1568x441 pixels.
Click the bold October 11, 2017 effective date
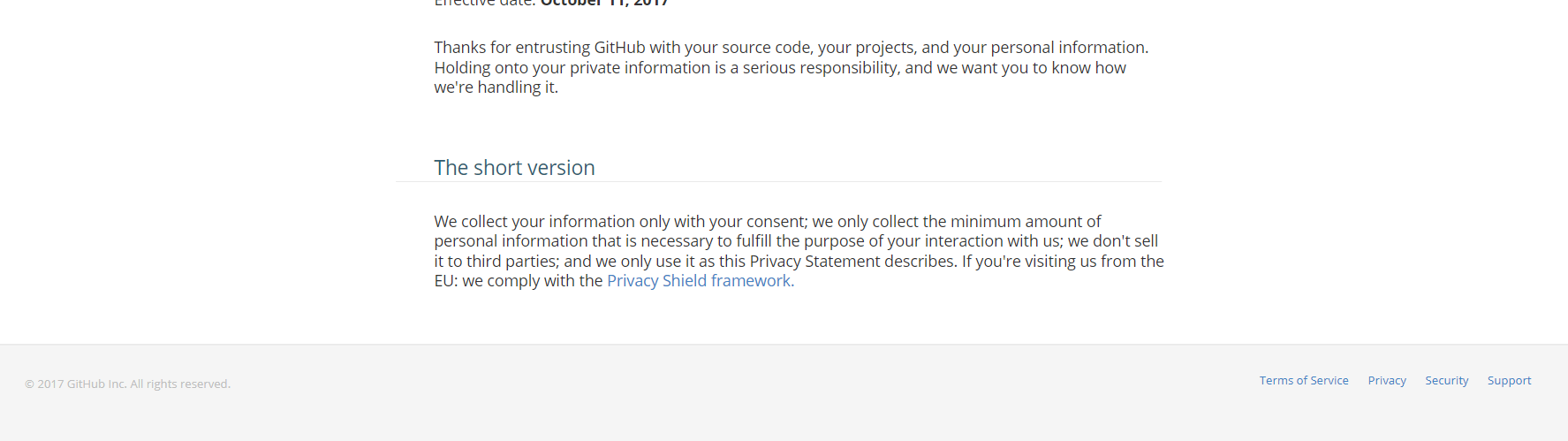pos(604,3)
